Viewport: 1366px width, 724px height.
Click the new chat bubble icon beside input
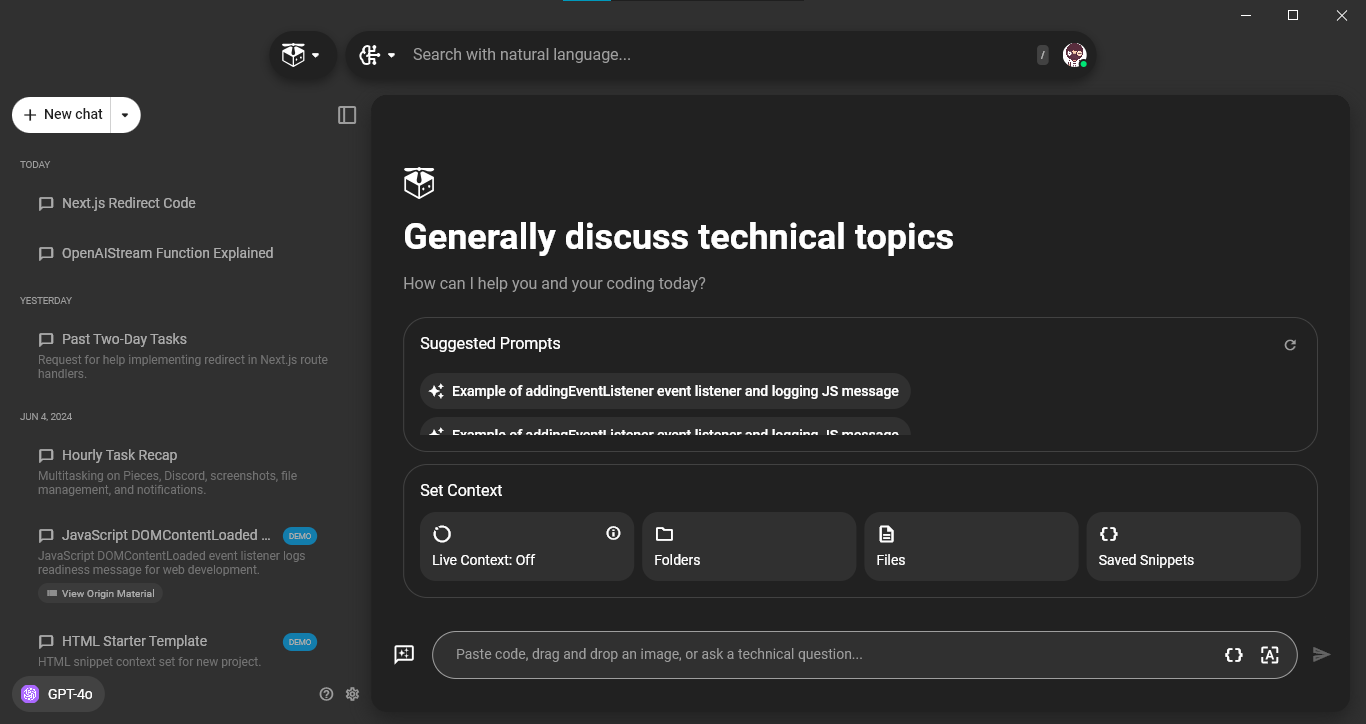pos(404,654)
